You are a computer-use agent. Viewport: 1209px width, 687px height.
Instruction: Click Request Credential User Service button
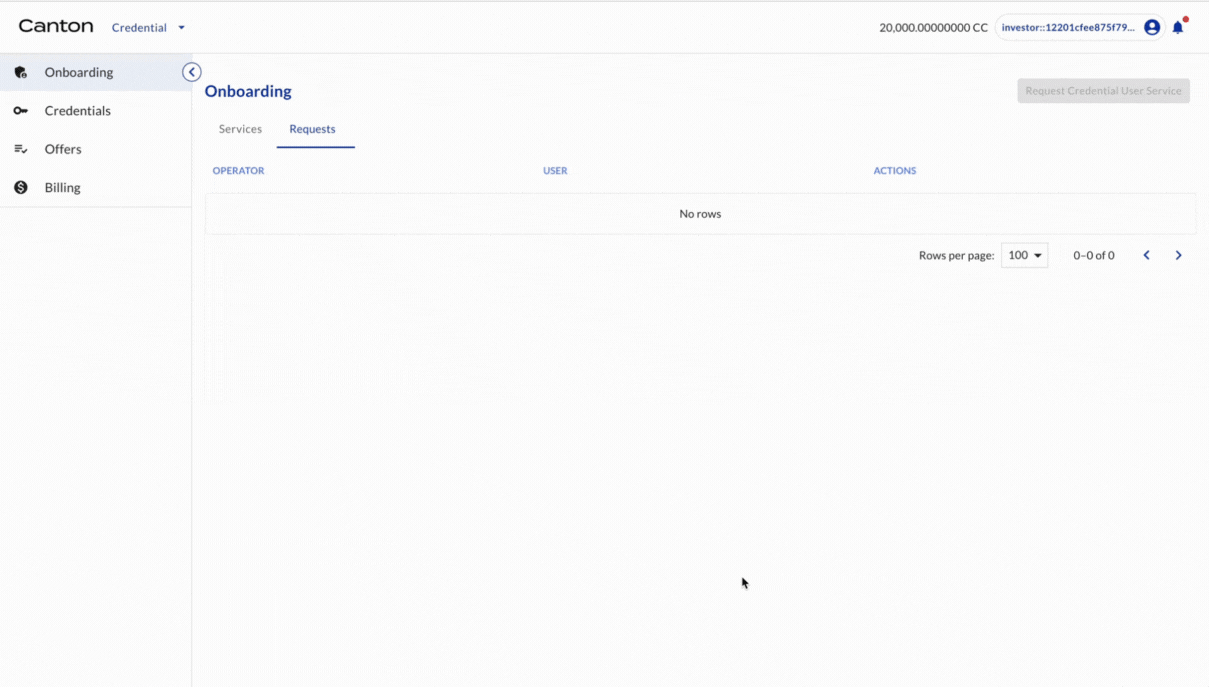[x=1103, y=91]
